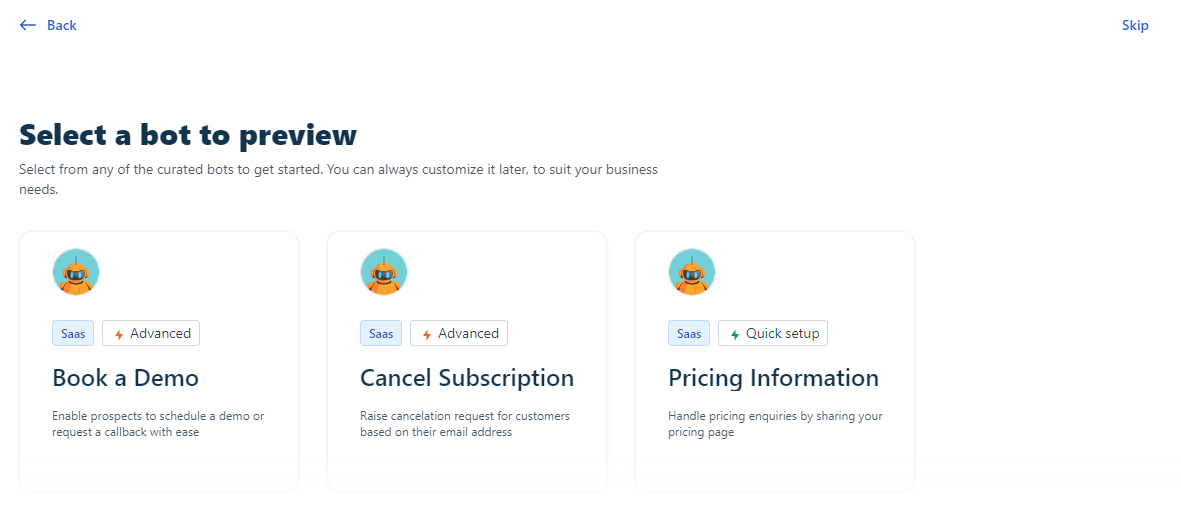Click the green lightning icon on Quick setup
Image resolution: width=1181 pixels, height=516 pixels.
pyautogui.click(x=735, y=334)
